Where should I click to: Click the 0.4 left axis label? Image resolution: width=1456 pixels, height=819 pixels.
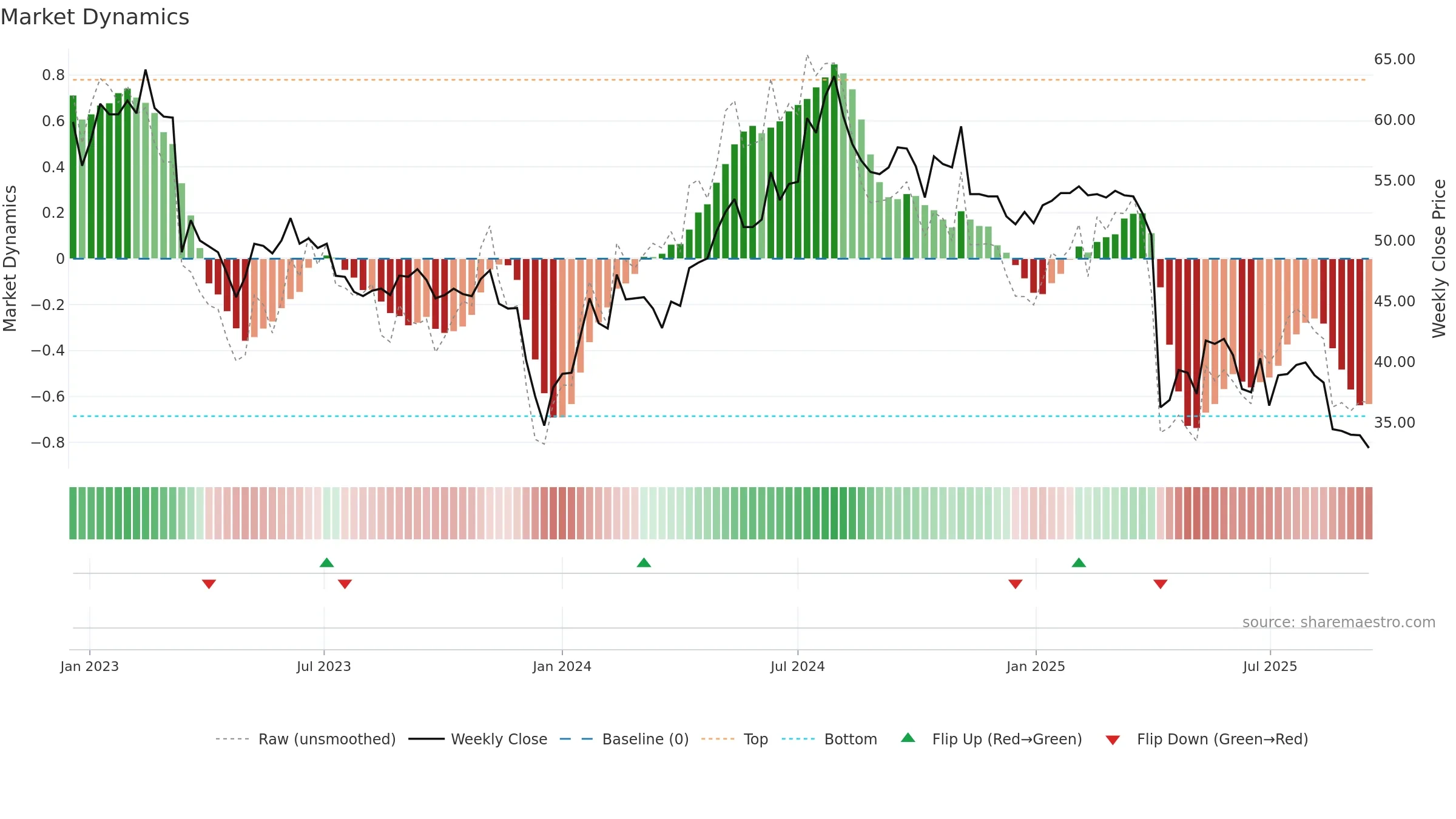53,167
